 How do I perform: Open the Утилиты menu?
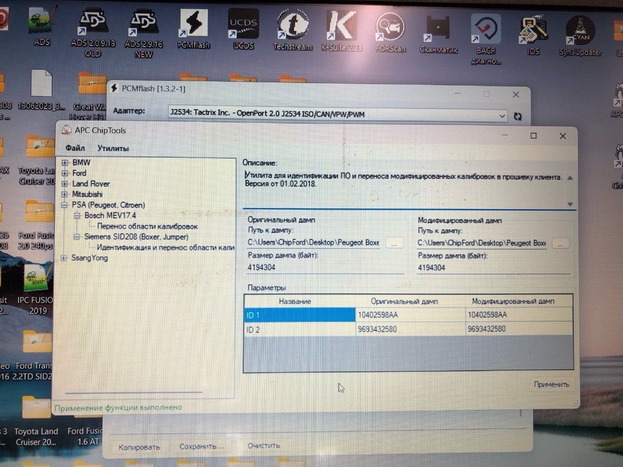(x=113, y=148)
